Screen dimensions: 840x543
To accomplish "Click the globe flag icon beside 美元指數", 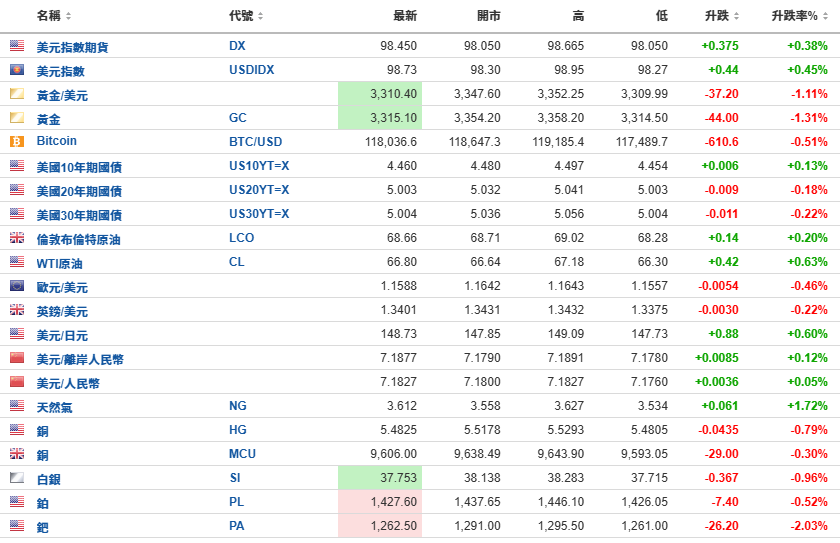I will coord(17,70).
